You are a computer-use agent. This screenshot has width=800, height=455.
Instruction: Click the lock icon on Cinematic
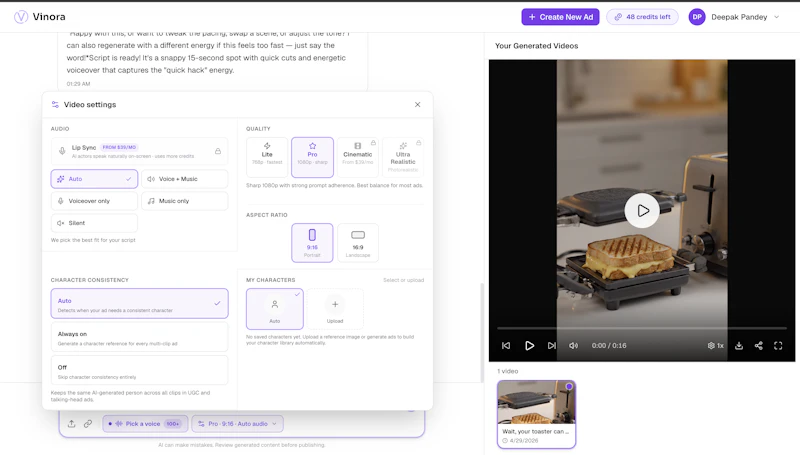click(x=373, y=143)
